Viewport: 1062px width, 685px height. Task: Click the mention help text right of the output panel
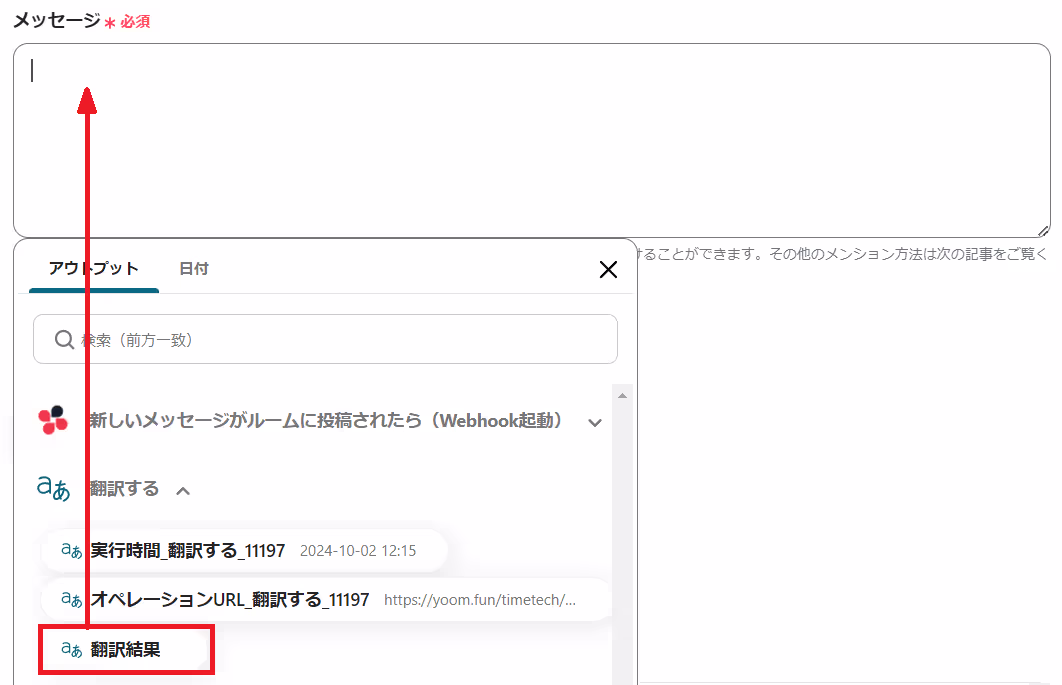(843, 254)
